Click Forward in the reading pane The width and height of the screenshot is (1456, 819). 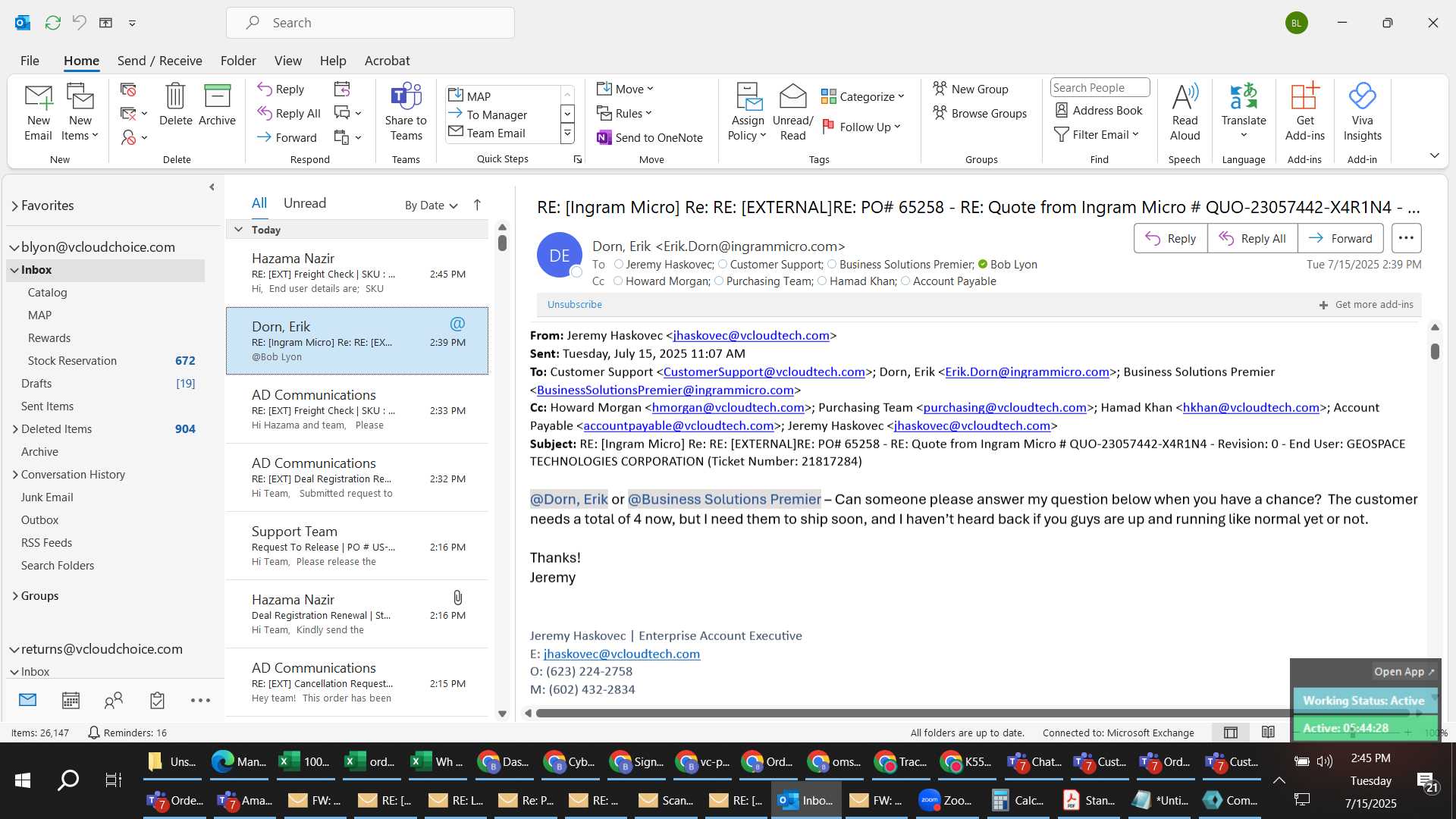point(1340,238)
